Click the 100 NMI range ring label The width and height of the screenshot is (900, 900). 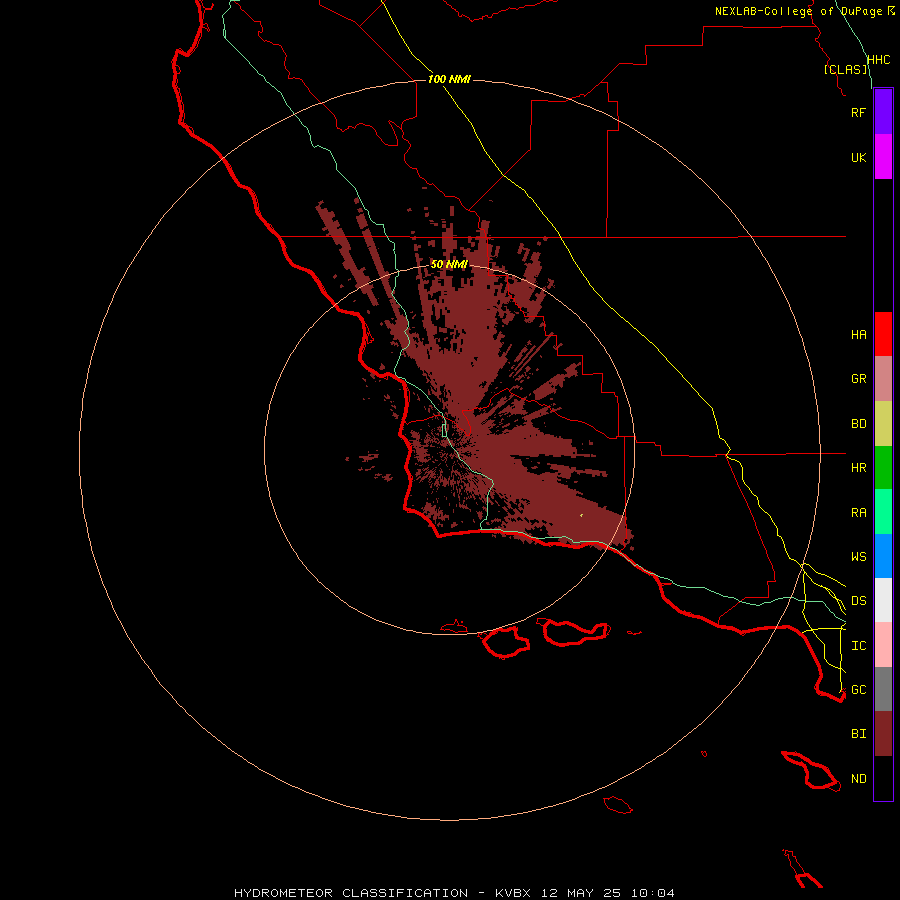(x=449, y=79)
